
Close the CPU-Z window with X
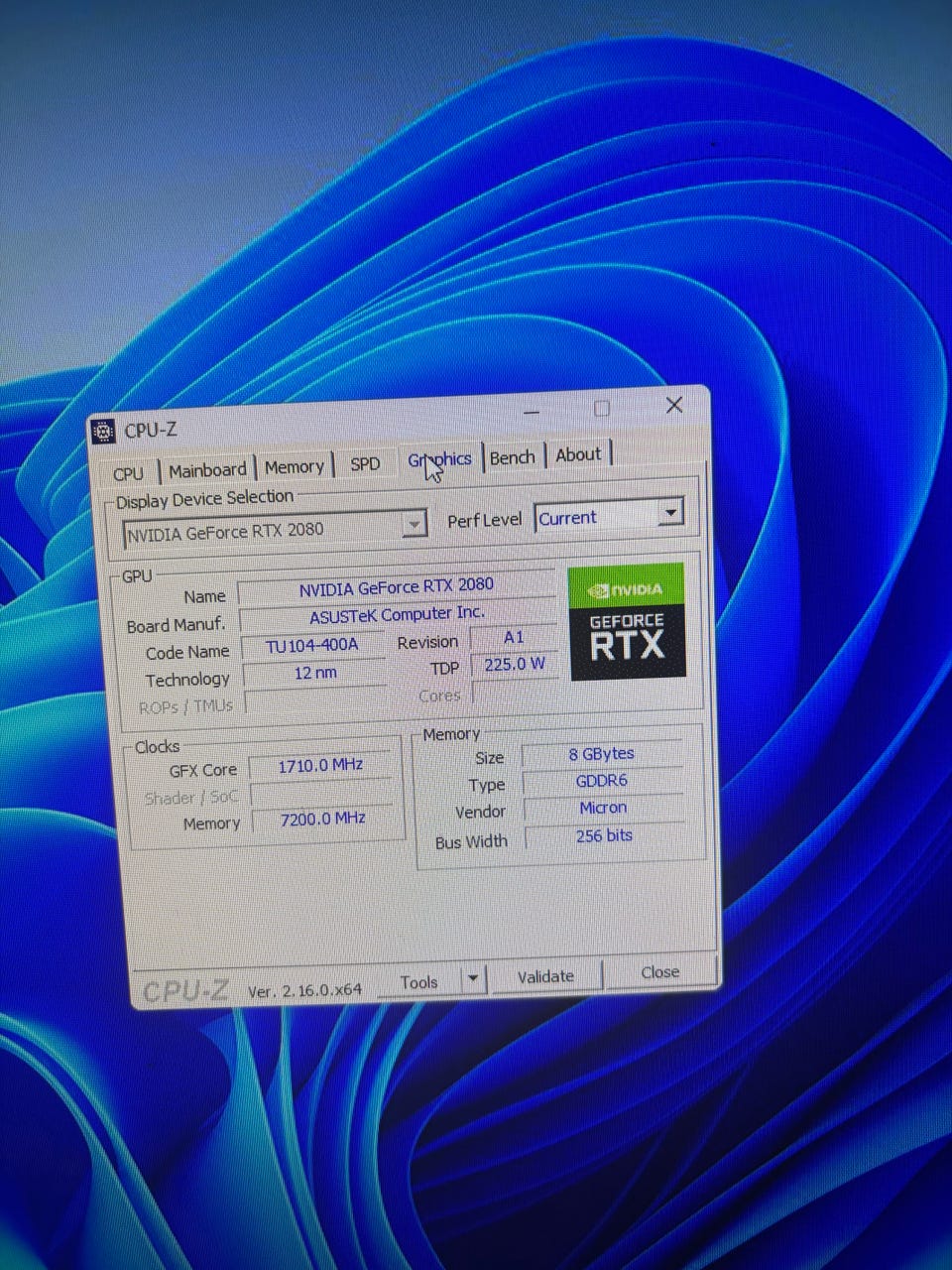(x=674, y=405)
